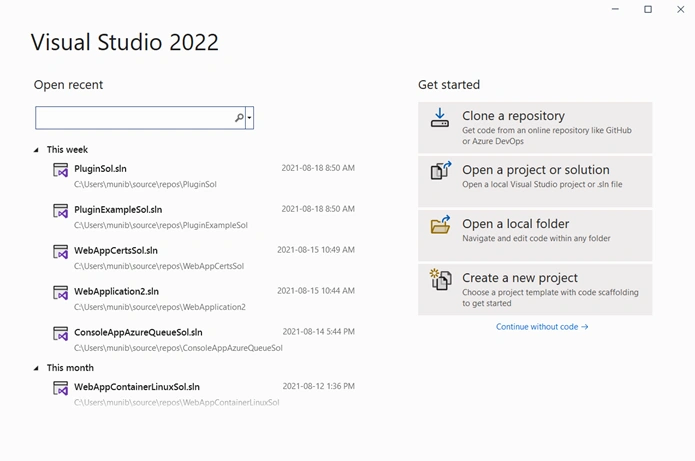Close the Visual Studio 2022 start window
695x461 pixels.
pos(681,9)
